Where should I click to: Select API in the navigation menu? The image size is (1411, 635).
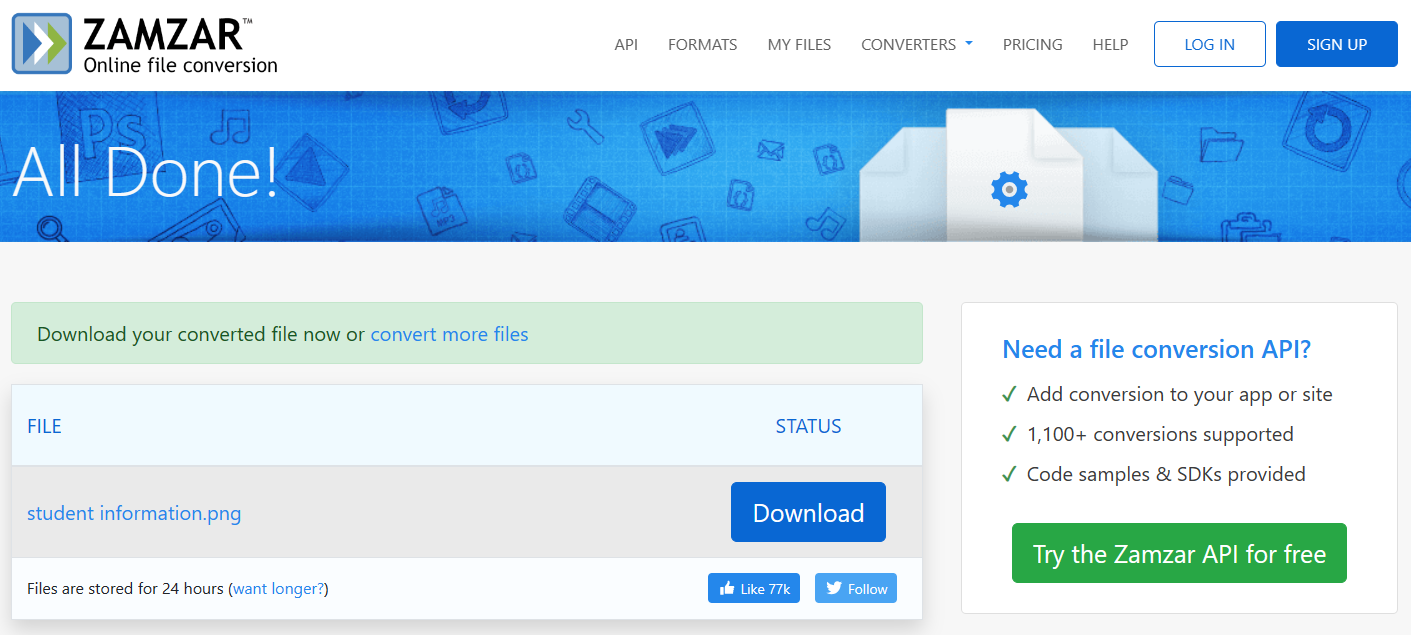coord(626,44)
